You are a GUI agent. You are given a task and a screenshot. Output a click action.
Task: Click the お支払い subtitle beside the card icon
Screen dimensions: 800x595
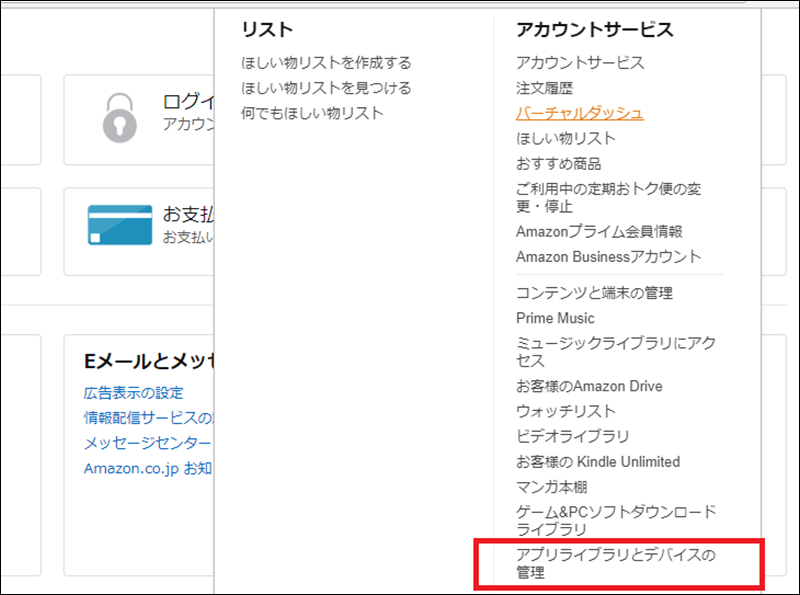[x=188, y=237]
